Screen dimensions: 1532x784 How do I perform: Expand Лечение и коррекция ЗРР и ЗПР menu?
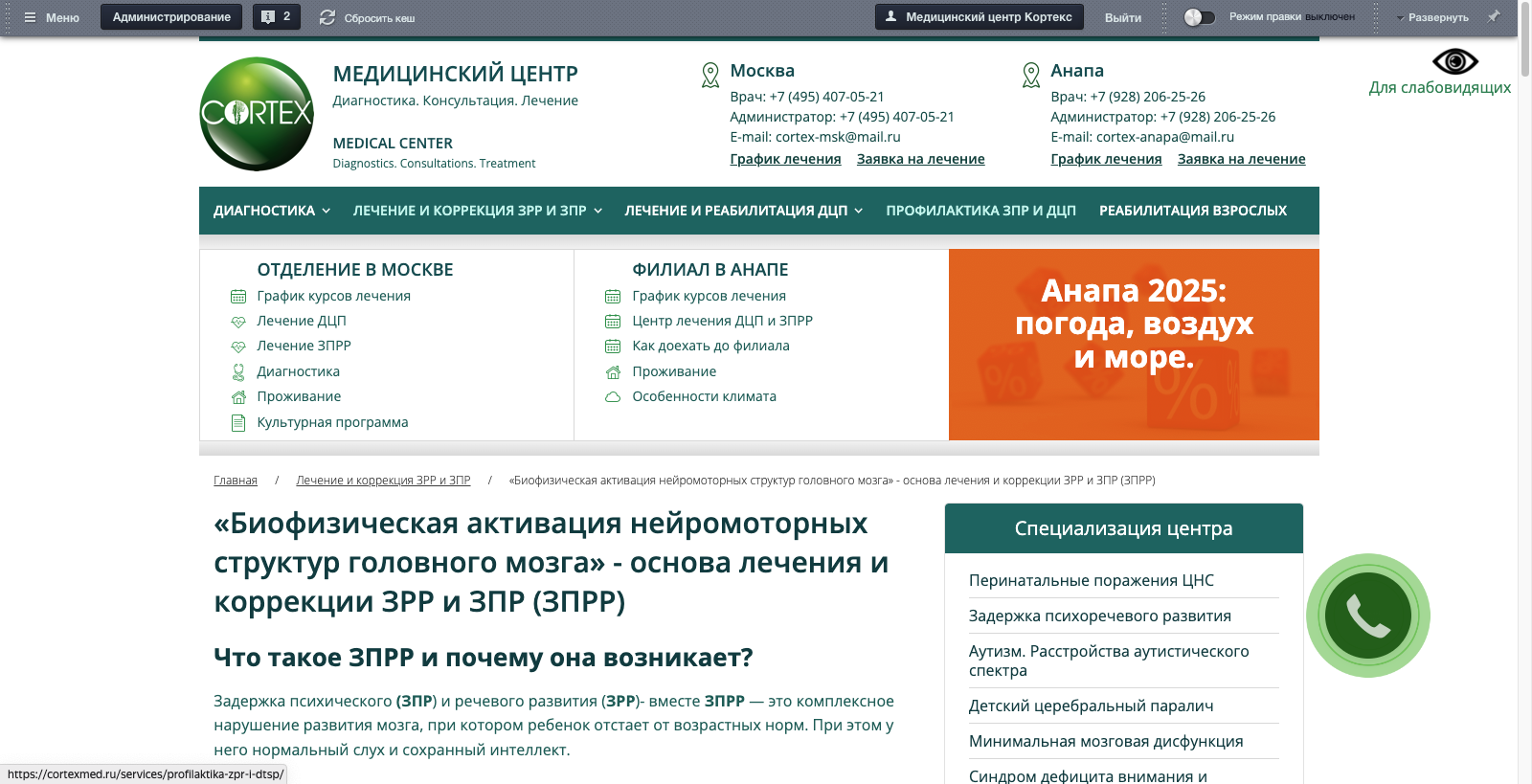pos(477,211)
